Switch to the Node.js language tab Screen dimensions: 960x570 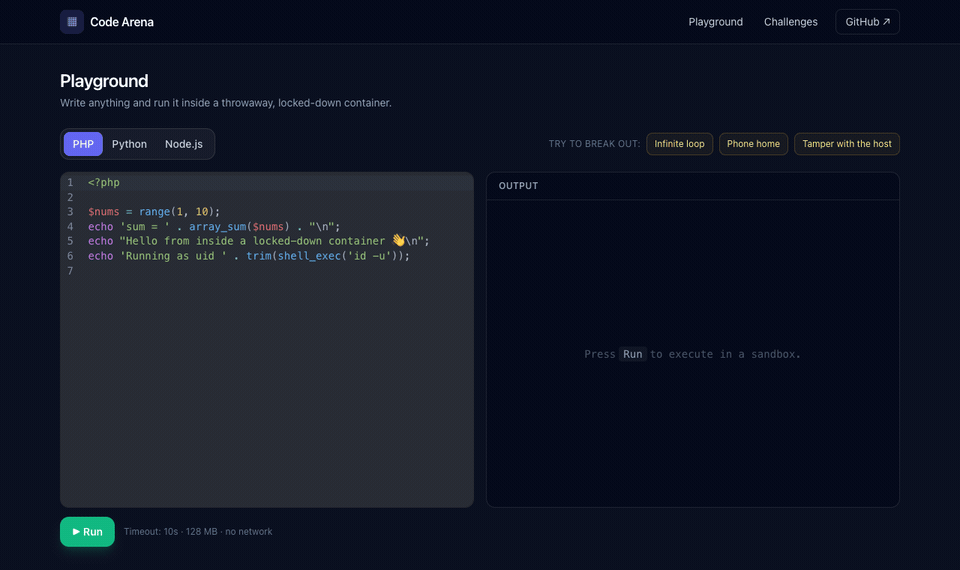point(184,144)
